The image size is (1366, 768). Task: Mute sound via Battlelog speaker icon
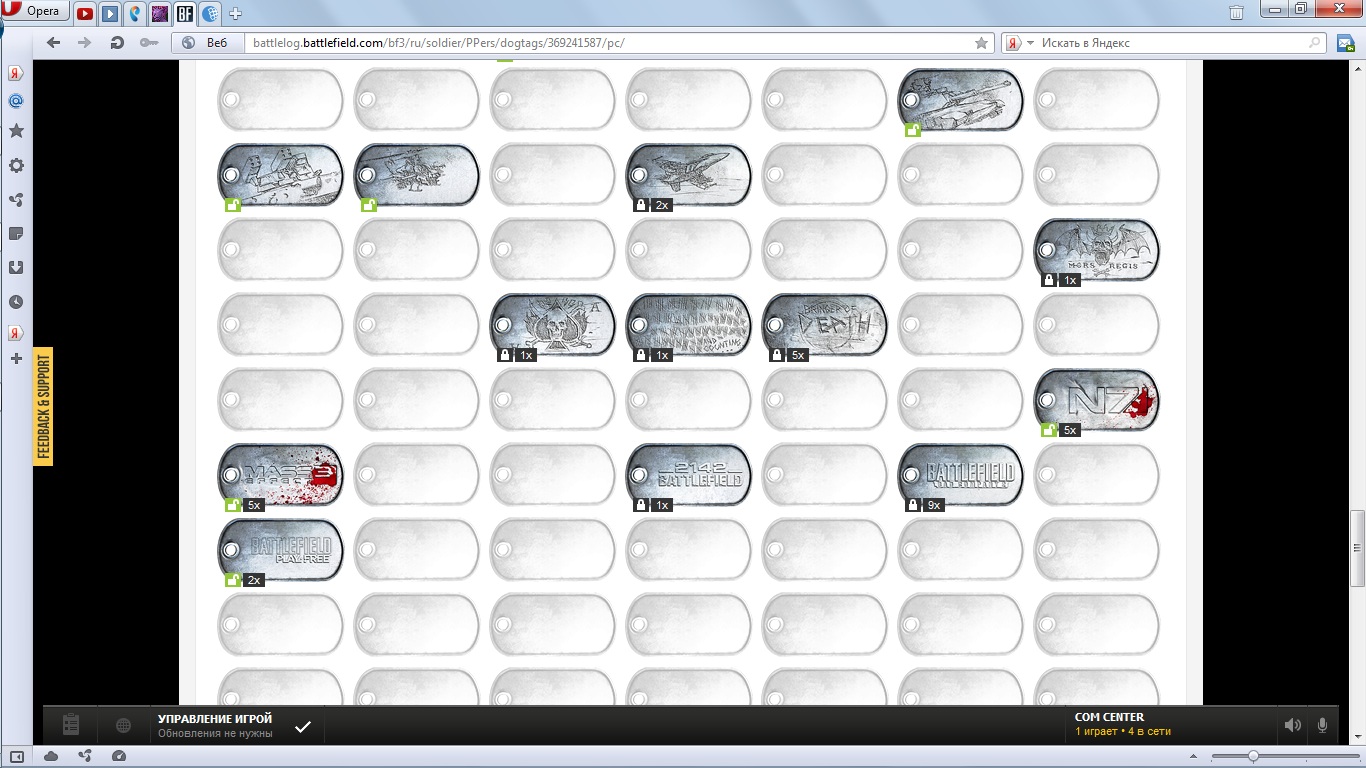click(x=1292, y=725)
